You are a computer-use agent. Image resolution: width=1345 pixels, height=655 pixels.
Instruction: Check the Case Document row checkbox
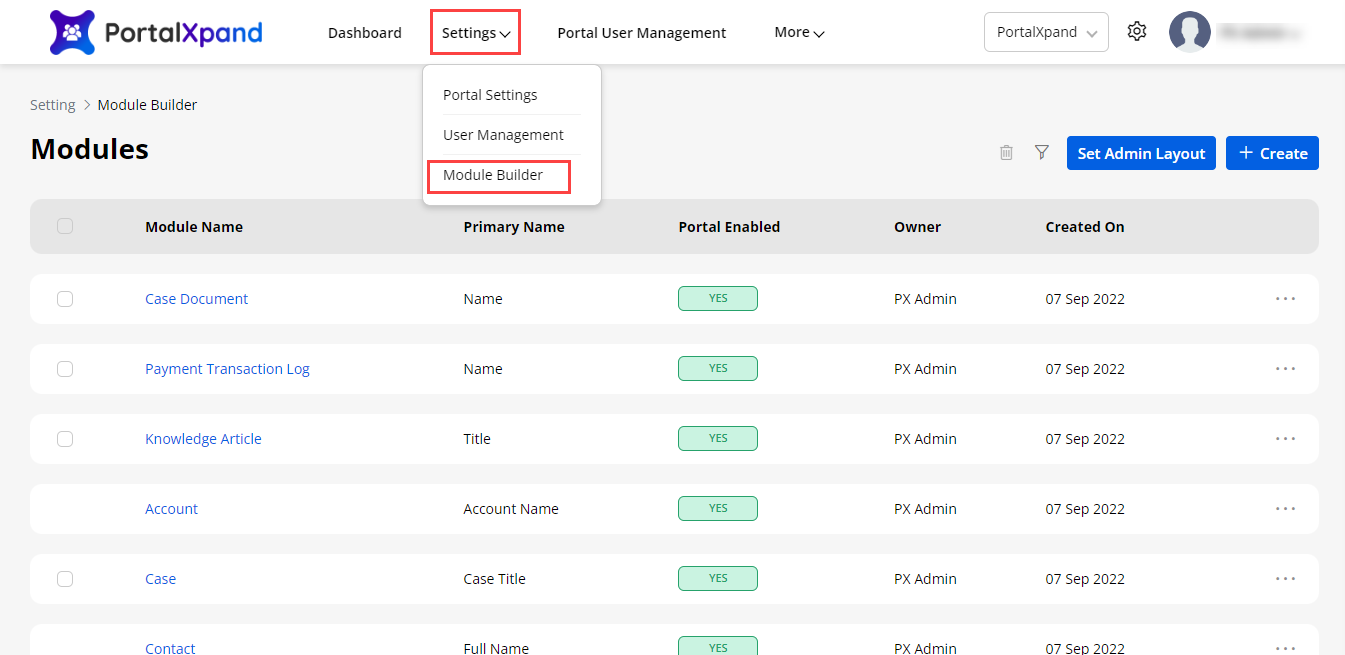[65, 299]
